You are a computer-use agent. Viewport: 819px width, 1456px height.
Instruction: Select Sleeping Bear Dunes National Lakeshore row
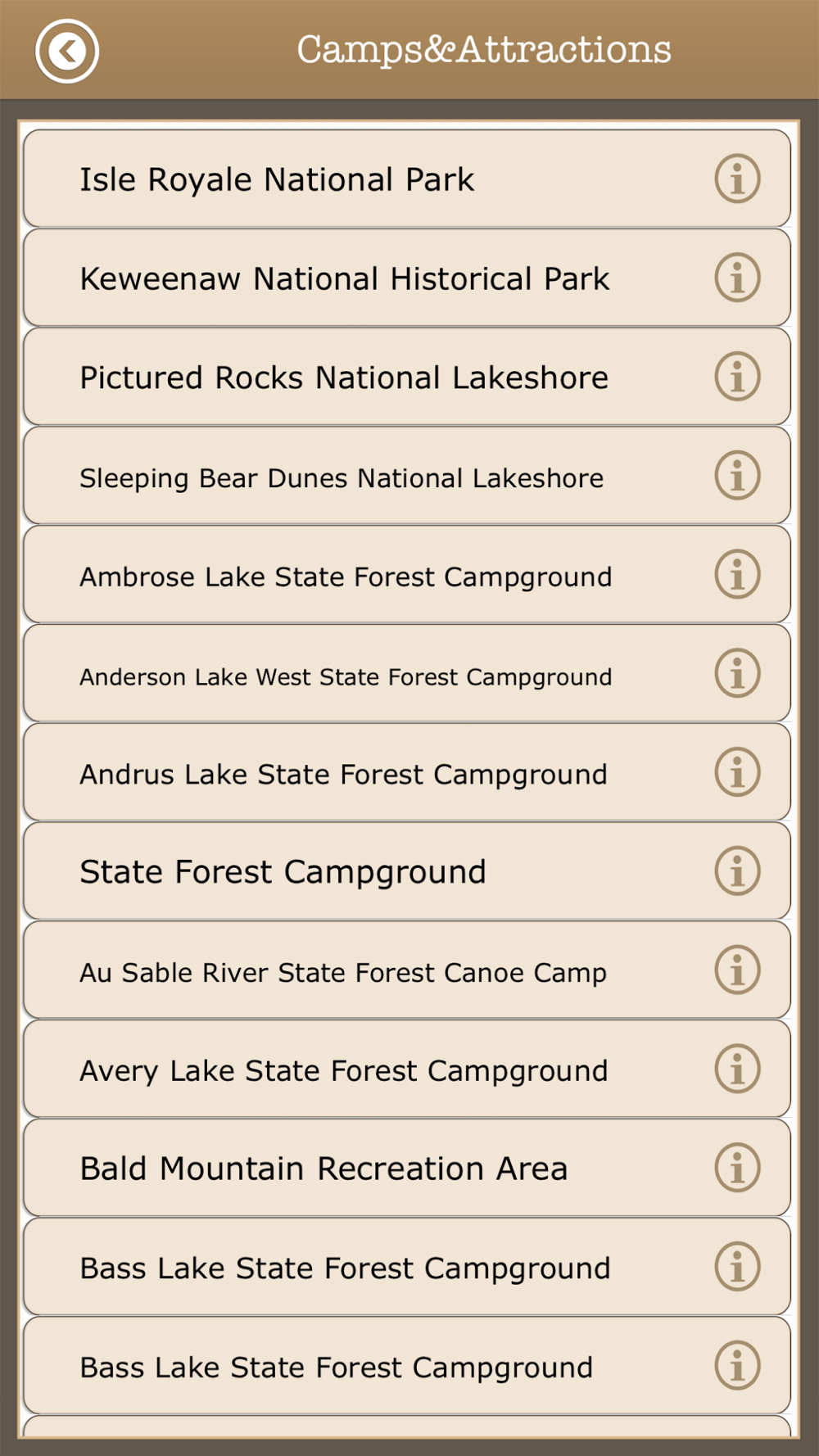[x=407, y=475]
